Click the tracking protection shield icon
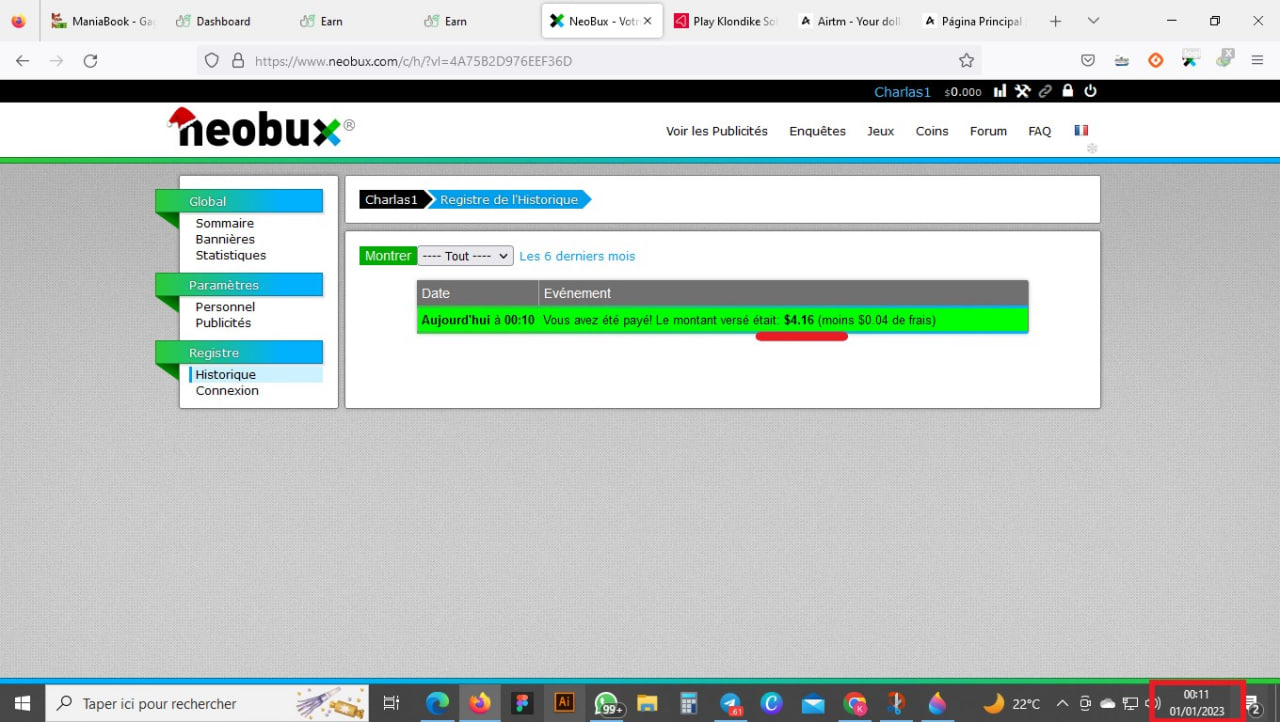 click(x=211, y=61)
